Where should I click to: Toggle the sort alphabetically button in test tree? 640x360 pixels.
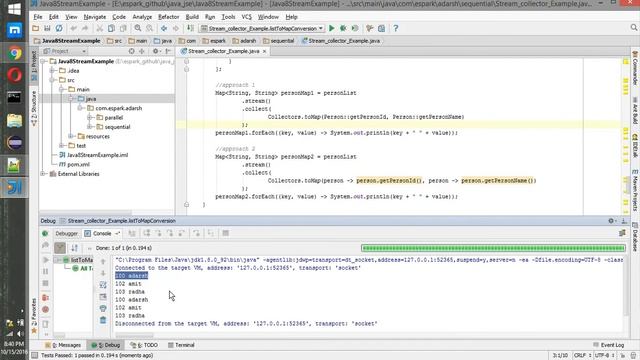coord(74,248)
